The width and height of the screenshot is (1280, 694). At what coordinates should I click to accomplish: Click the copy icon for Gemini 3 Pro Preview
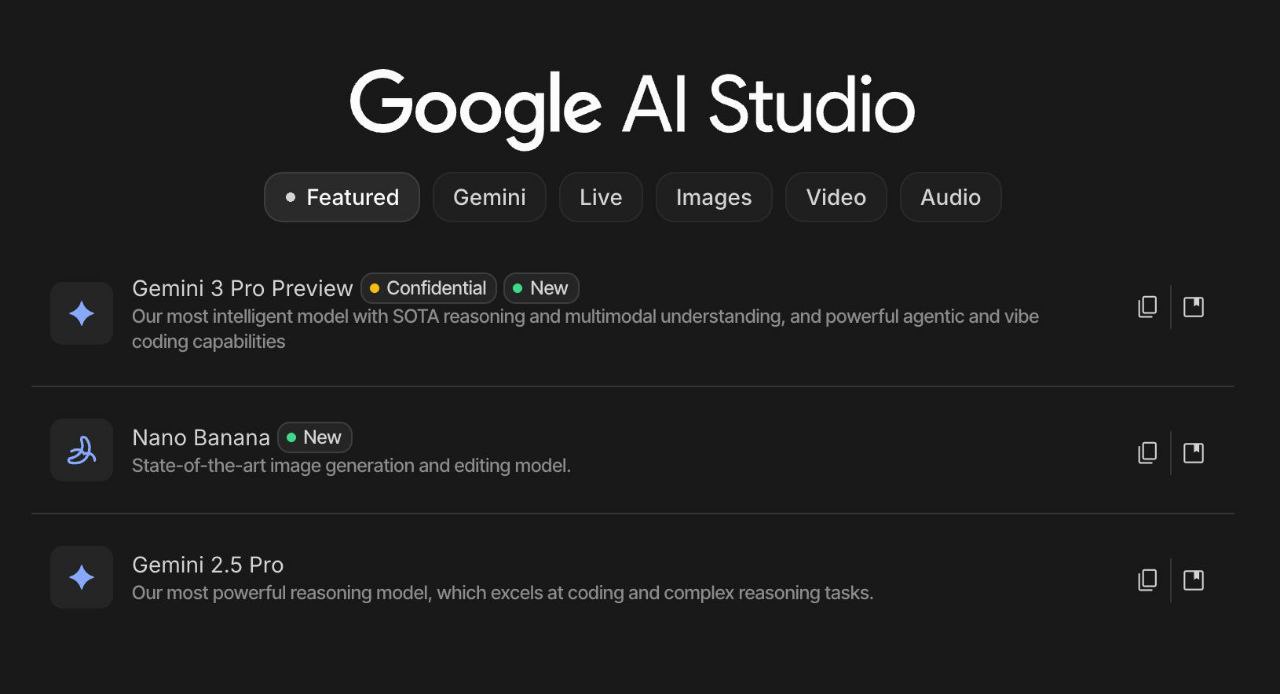[1147, 306]
